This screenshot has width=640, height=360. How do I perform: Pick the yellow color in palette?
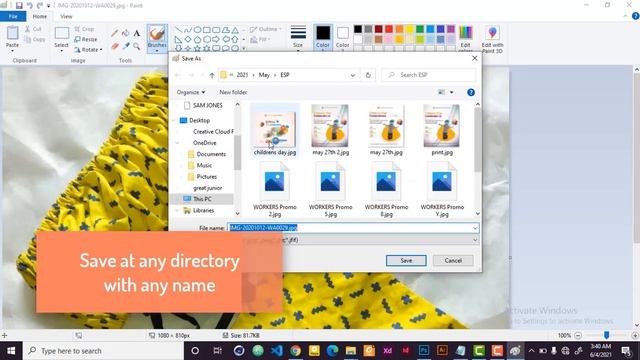click(409, 29)
